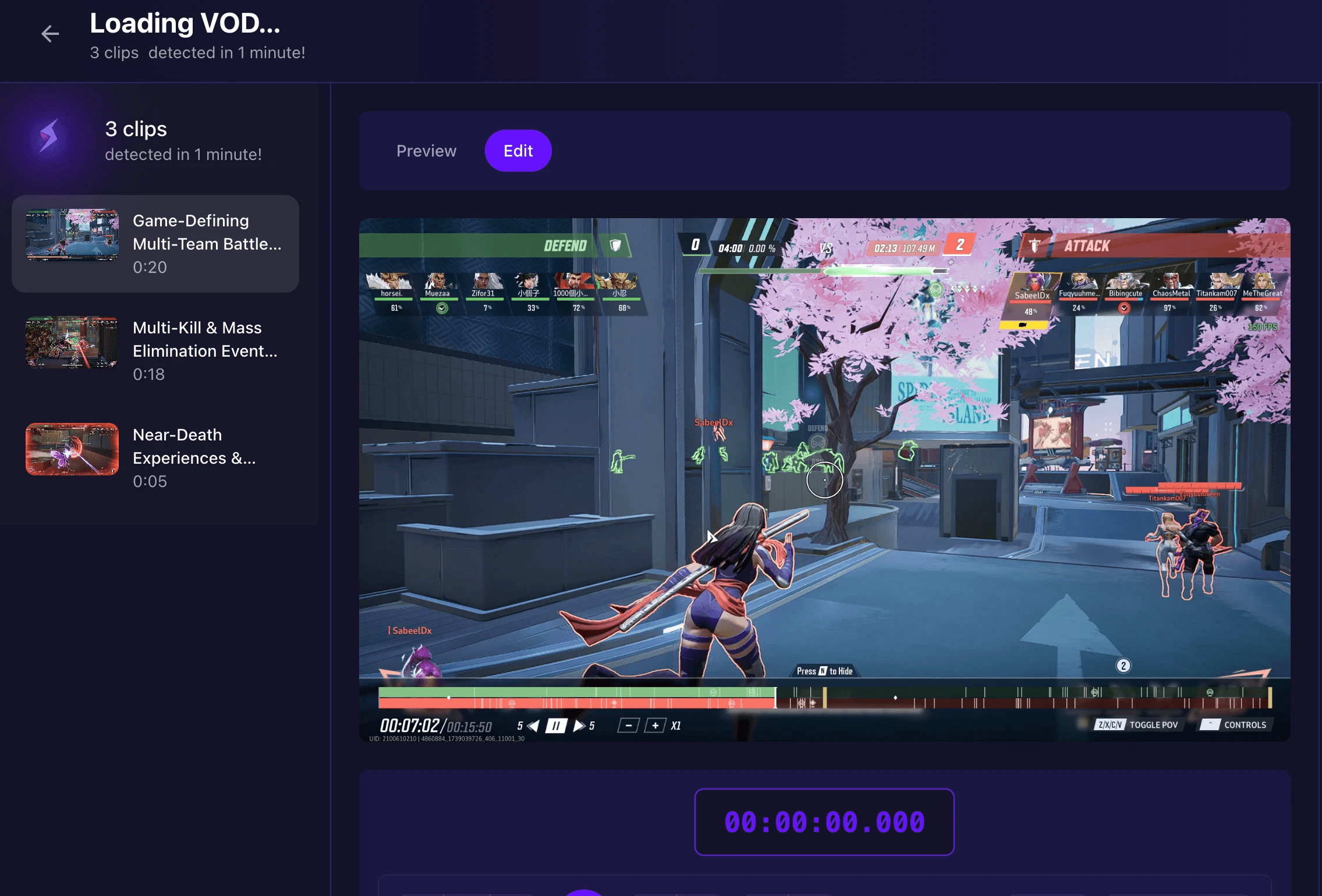Open the Multi-Kill & Mass Elimination clip thumbnail
Image resolution: width=1322 pixels, height=896 pixels.
(x=72, y=342)
